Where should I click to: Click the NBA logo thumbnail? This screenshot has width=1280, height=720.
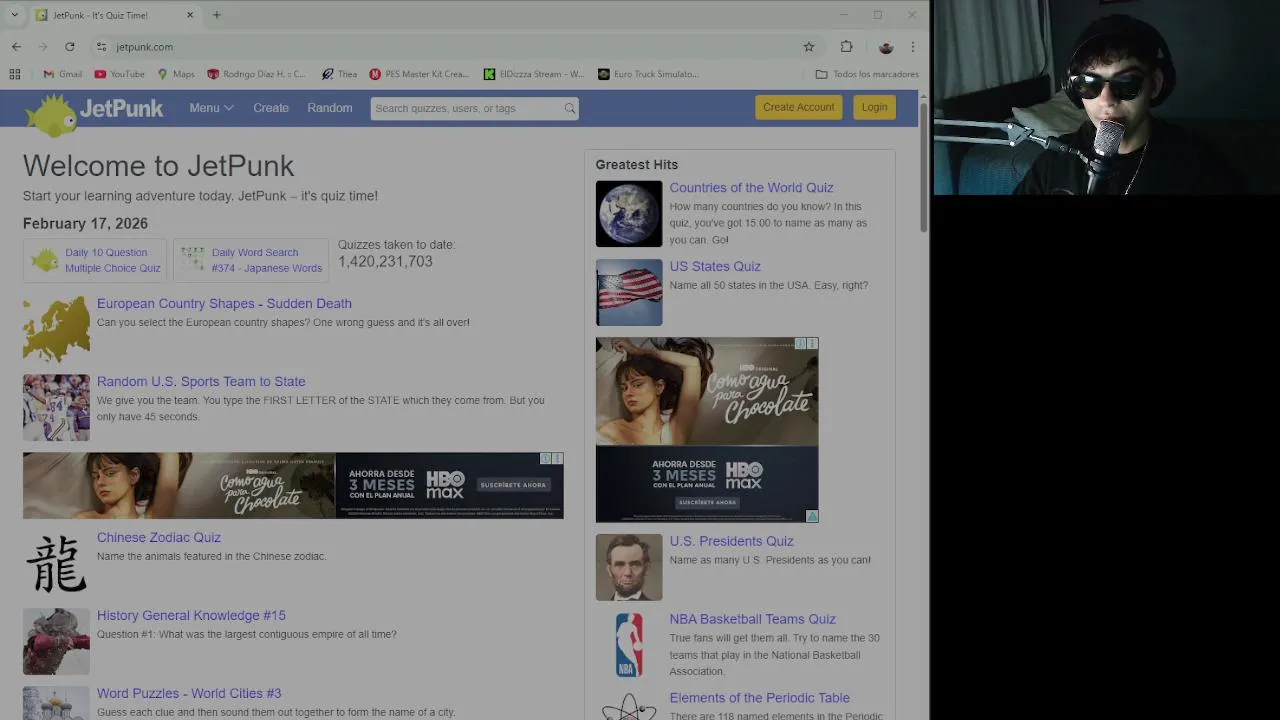[x=629, y=645]
